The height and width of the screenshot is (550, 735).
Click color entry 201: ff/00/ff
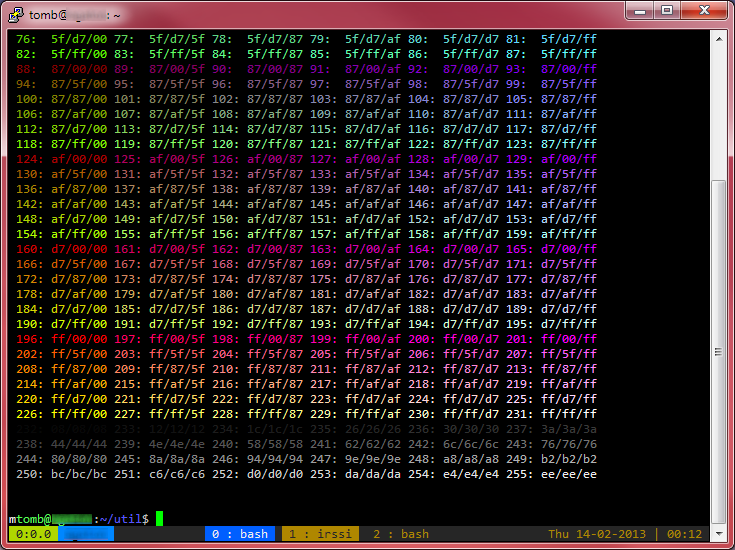551,339
